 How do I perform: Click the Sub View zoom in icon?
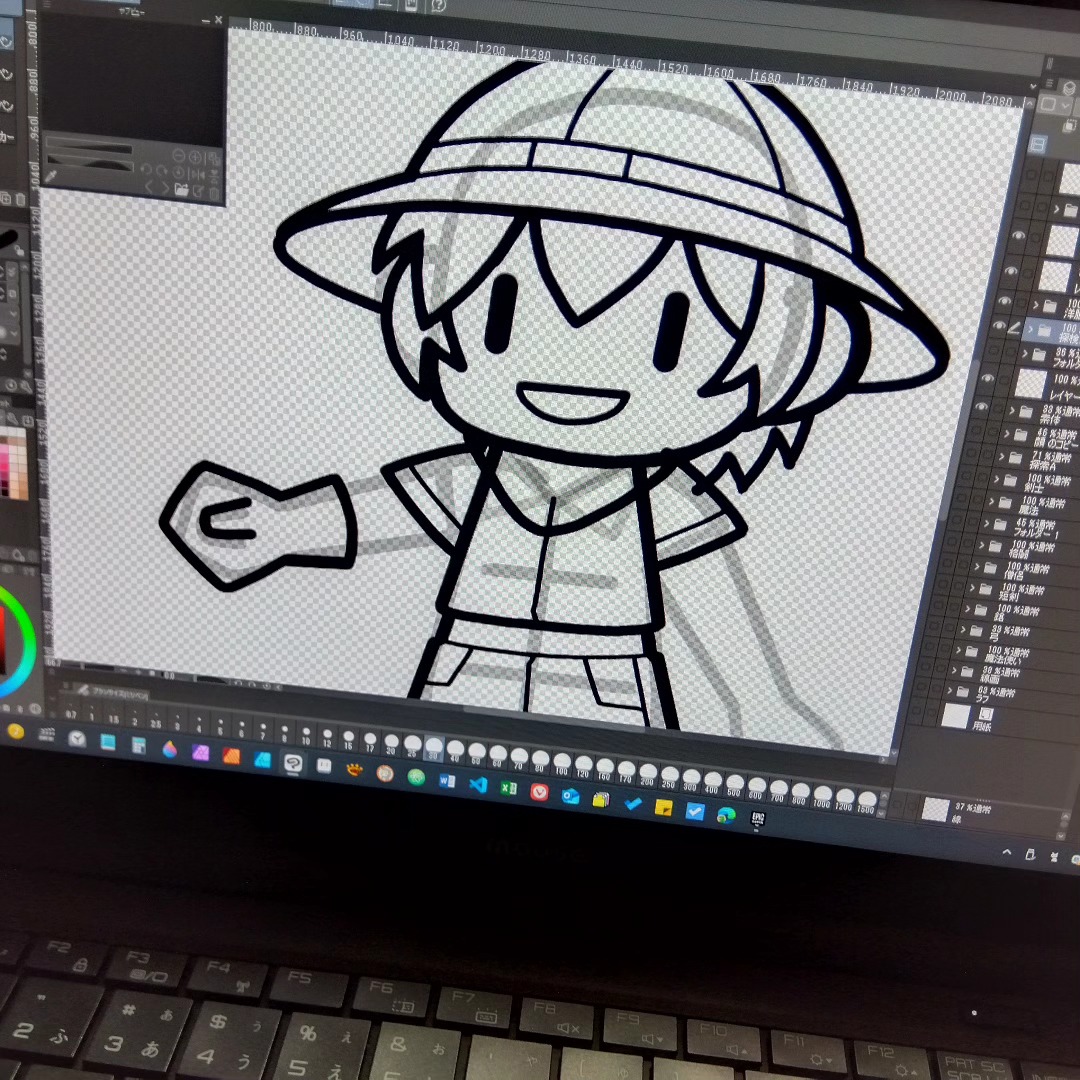pyautogui.click(x=195, y=157)
